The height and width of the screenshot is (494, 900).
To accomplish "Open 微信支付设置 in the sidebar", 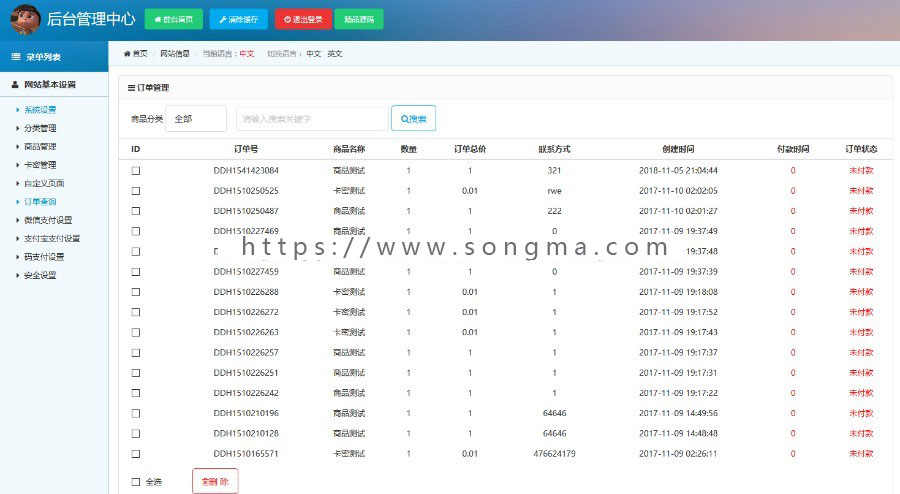I will coord(48,220).
